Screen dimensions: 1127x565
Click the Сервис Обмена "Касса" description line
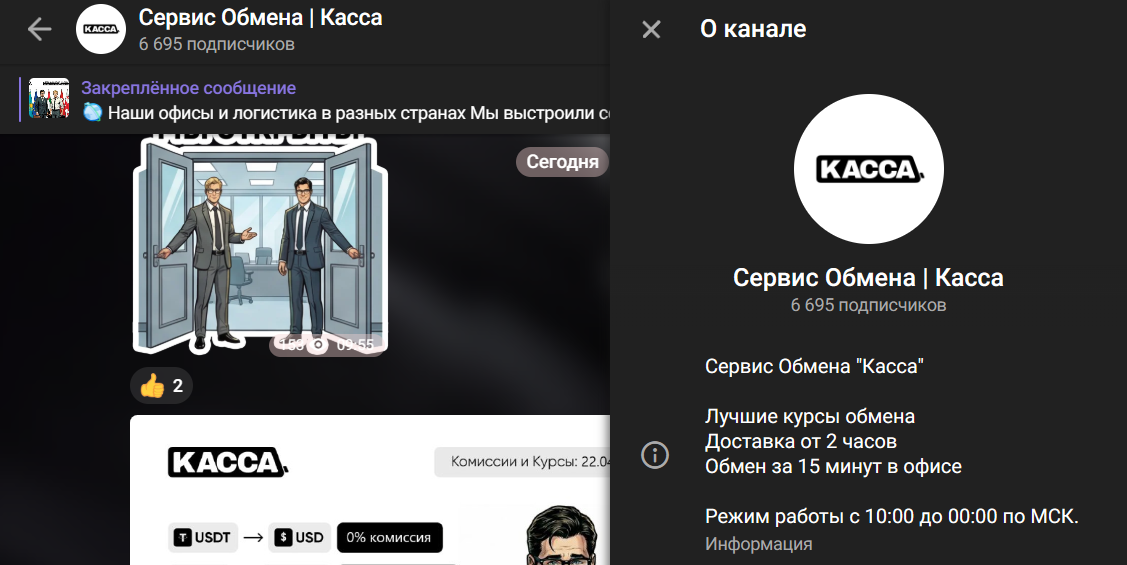pyautogui.click(x=814, y=367)
